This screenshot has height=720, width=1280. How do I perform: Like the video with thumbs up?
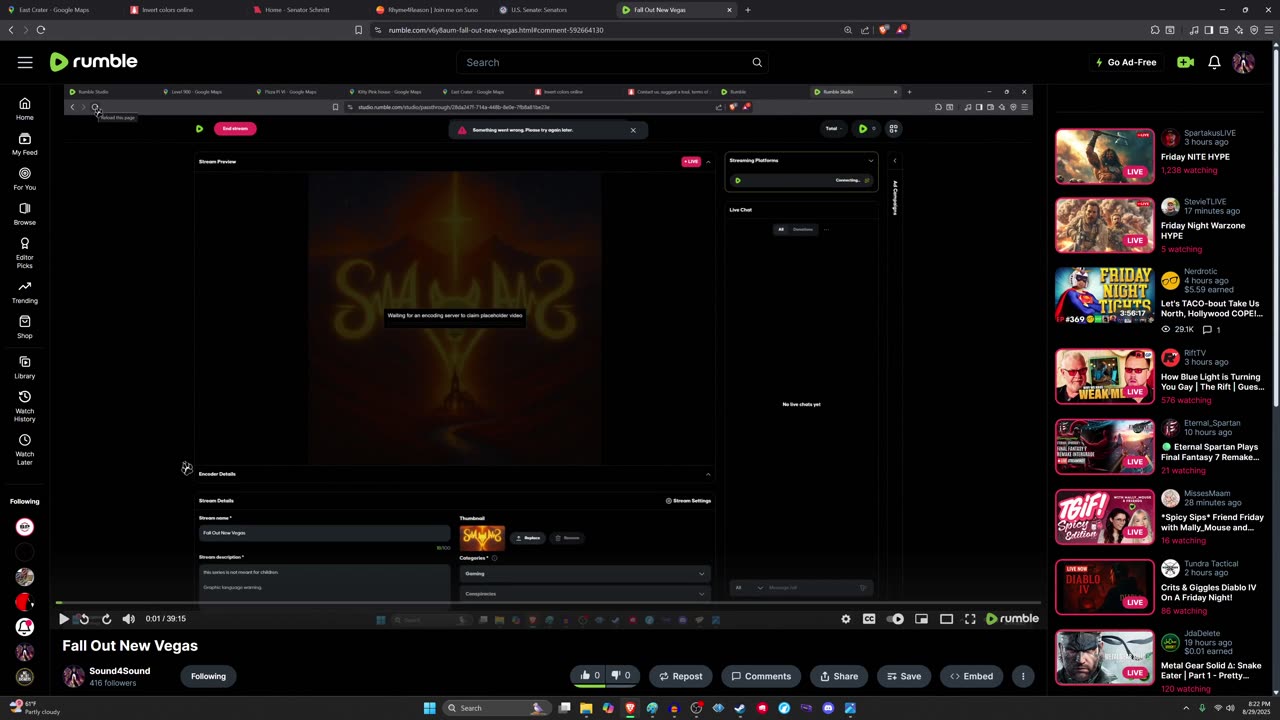[x=590, y=676]
